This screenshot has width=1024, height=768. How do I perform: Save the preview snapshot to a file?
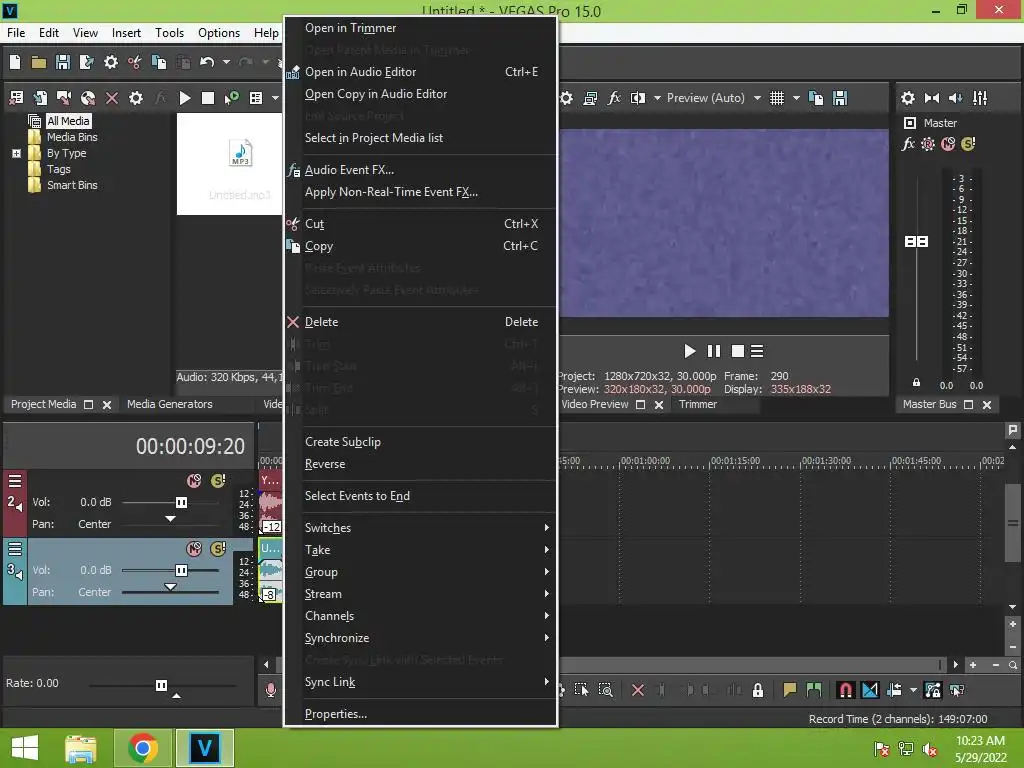tap(840, 98)
